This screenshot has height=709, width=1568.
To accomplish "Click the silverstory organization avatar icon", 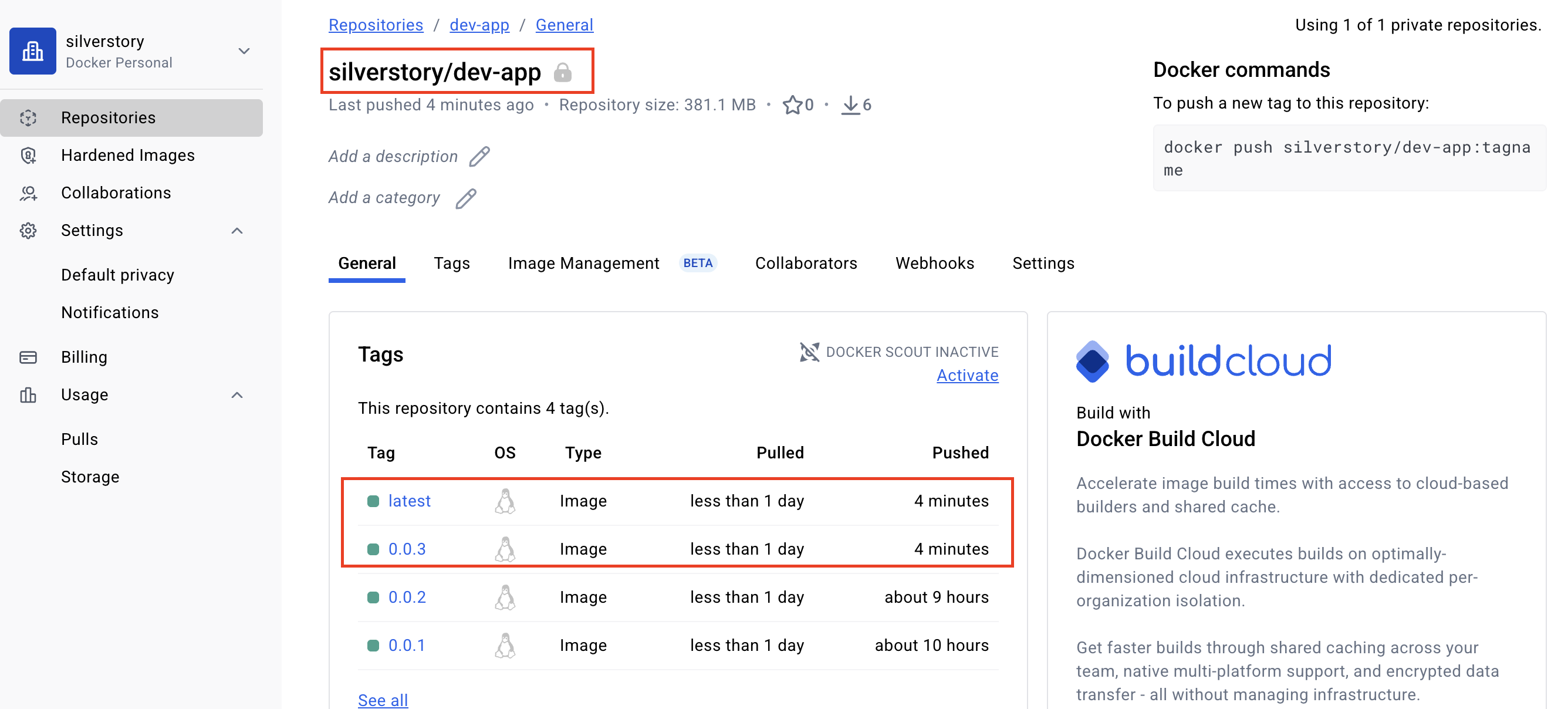I will point(33,51).
